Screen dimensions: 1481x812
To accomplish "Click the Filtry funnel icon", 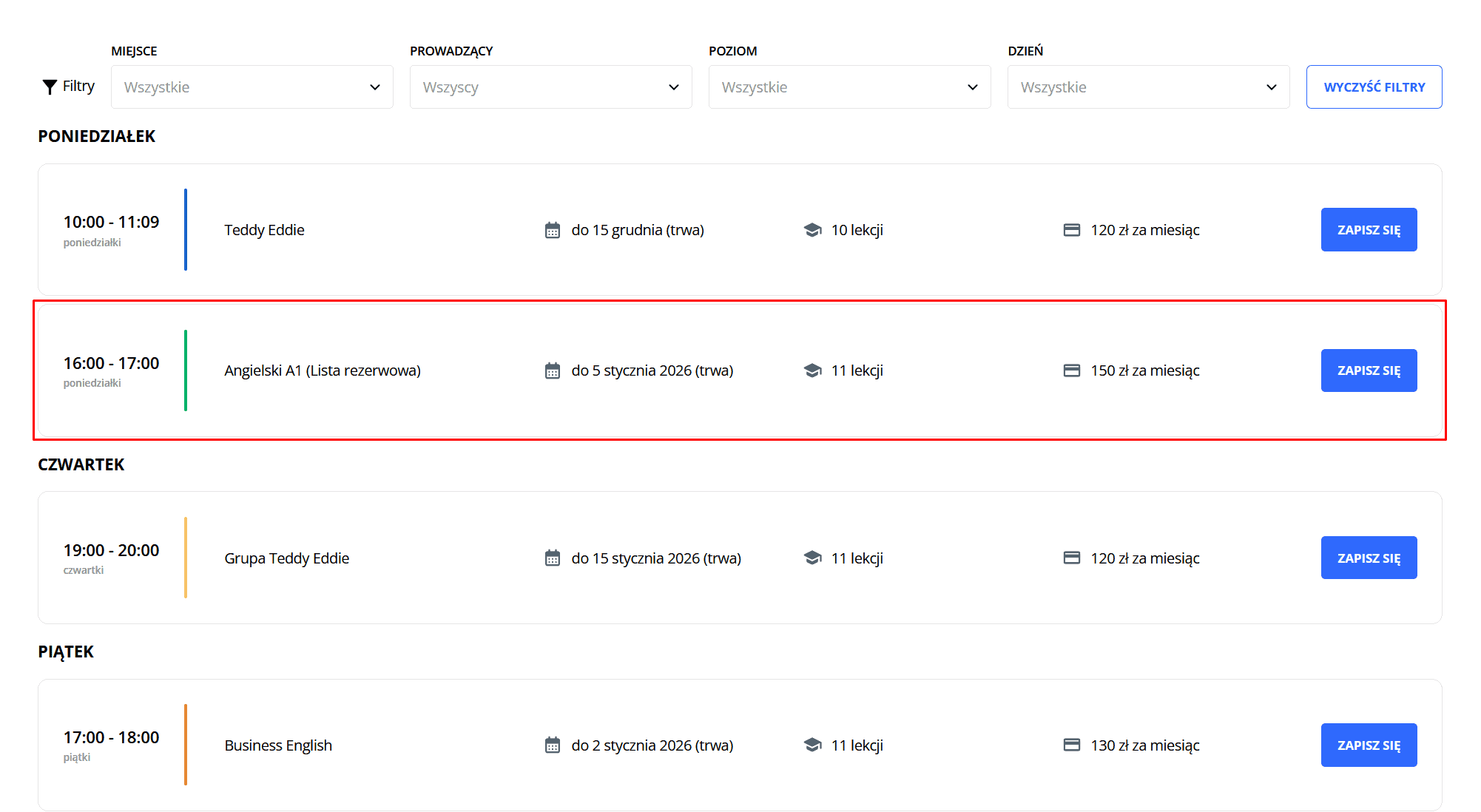I will 50,87.
